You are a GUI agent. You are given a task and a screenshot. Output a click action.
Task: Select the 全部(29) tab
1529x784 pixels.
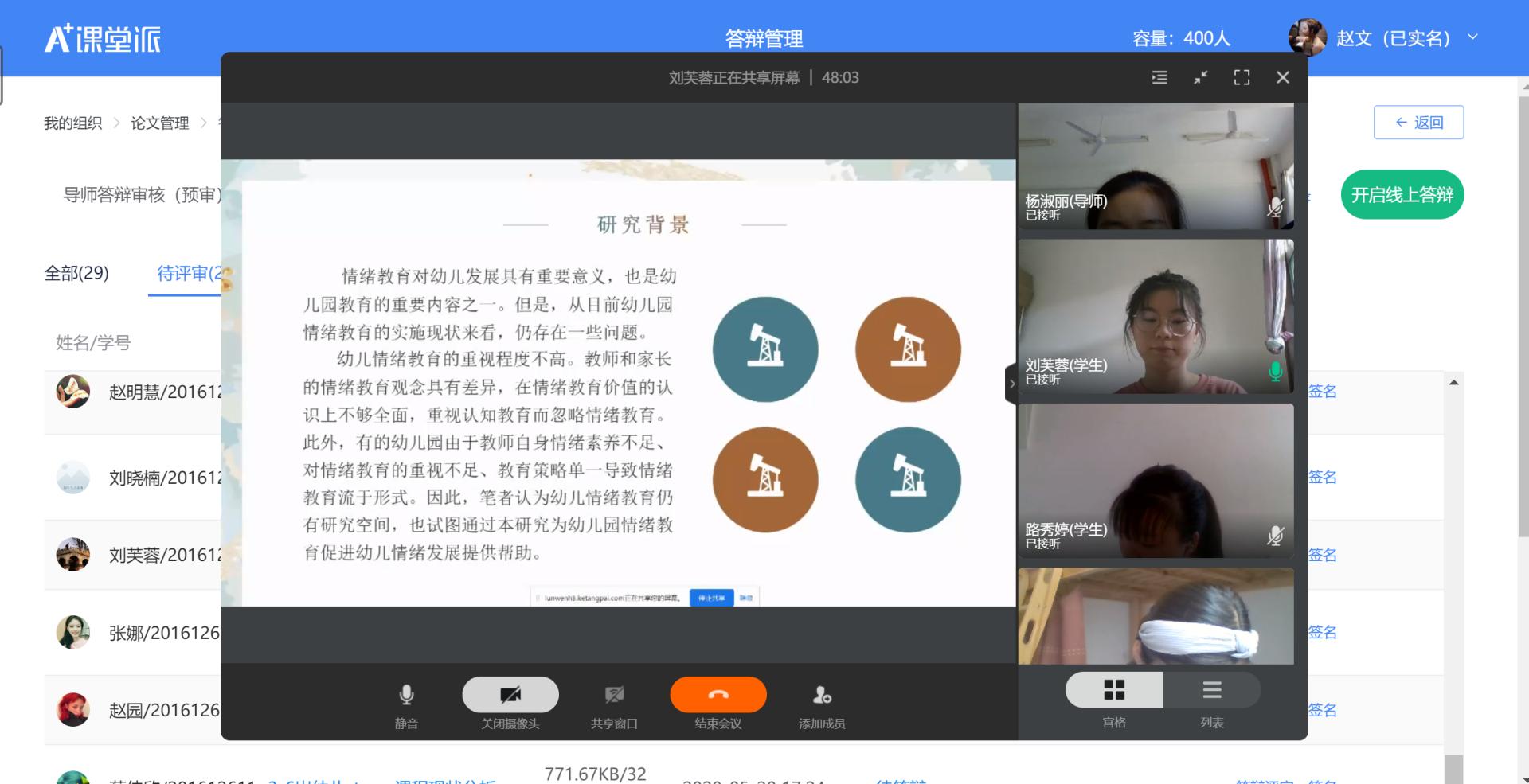[x=76, y=273]
